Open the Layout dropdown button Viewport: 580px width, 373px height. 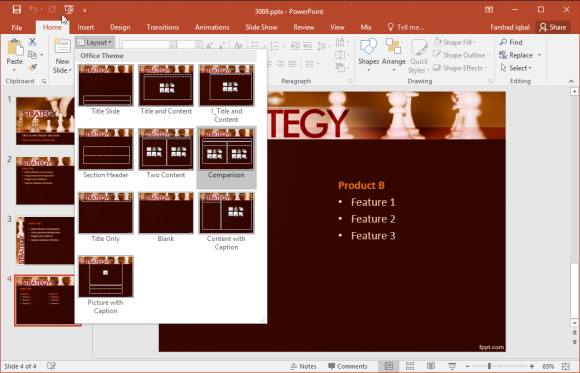tap(94, 42)
